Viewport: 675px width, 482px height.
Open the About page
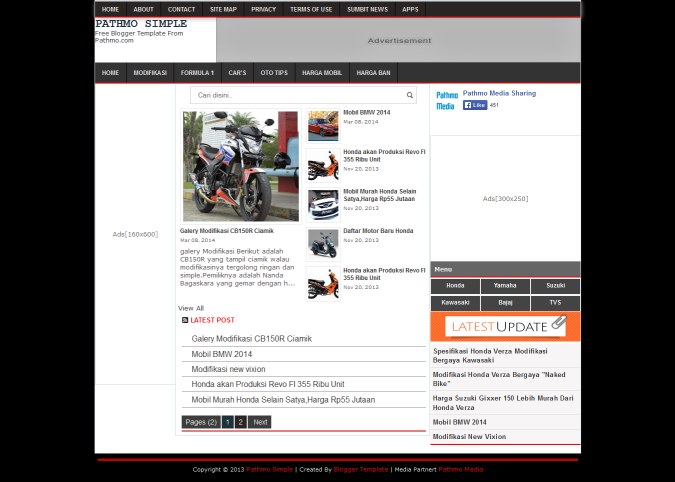coord(143,9)
